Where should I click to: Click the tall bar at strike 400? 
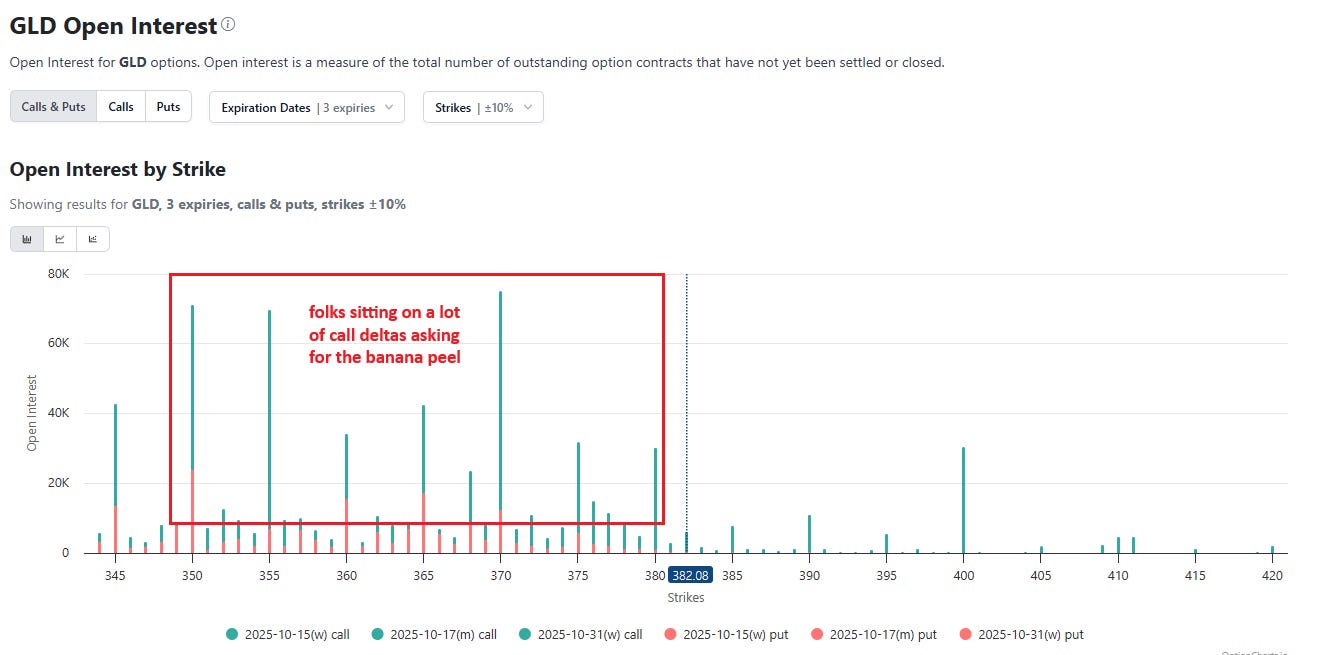coord(963,500)
